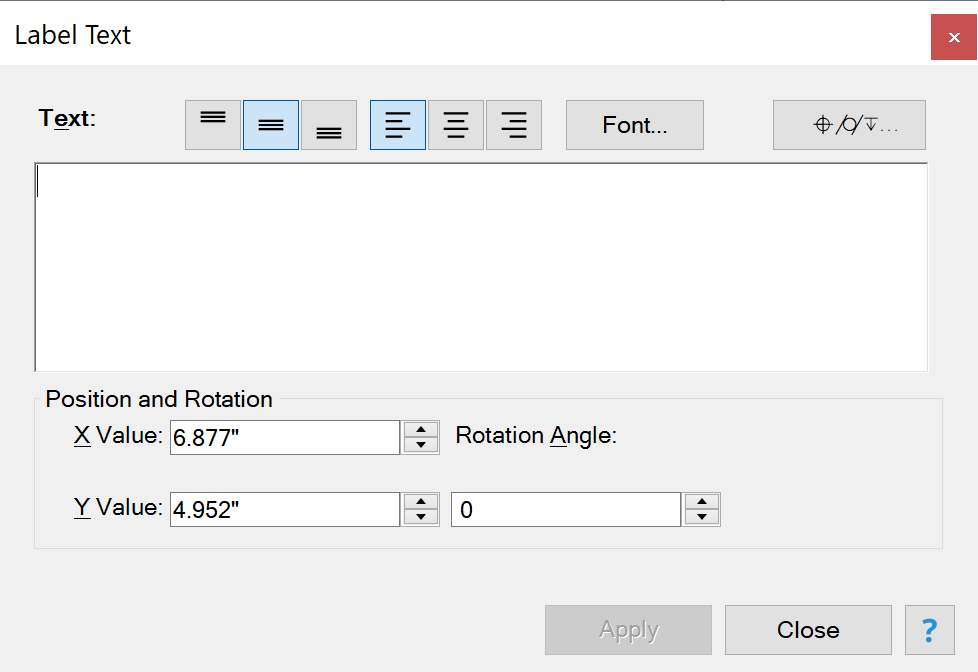Decrease the Y Value with down arrow
Viewport: 978px width, 672px height.
click(x=421, y=517)
